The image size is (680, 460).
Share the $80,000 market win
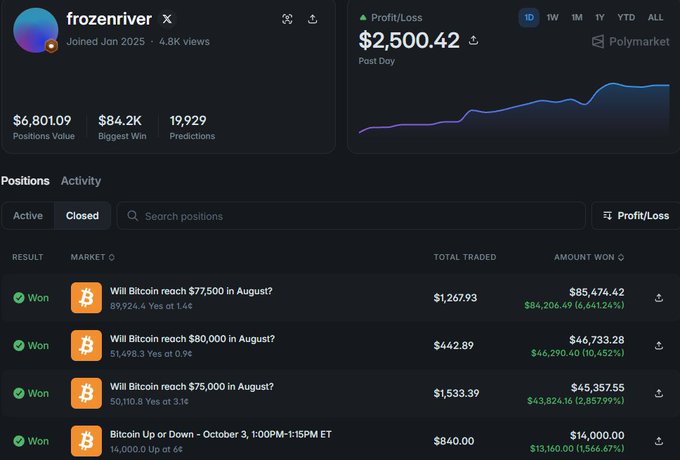point(659,346)
